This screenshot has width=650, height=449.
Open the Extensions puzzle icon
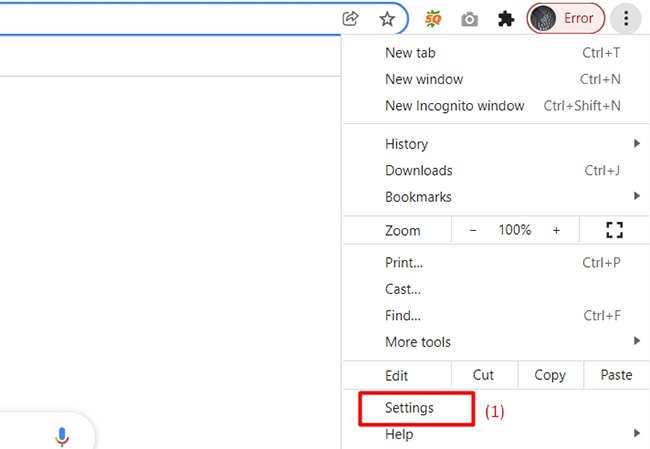click(x=506, y=18)
